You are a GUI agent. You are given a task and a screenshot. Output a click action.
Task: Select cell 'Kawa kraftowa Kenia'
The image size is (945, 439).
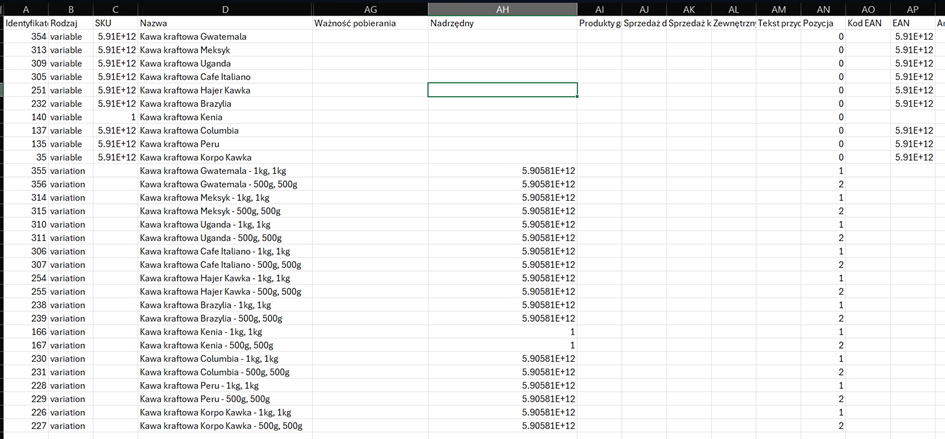[x=225, y=117]
